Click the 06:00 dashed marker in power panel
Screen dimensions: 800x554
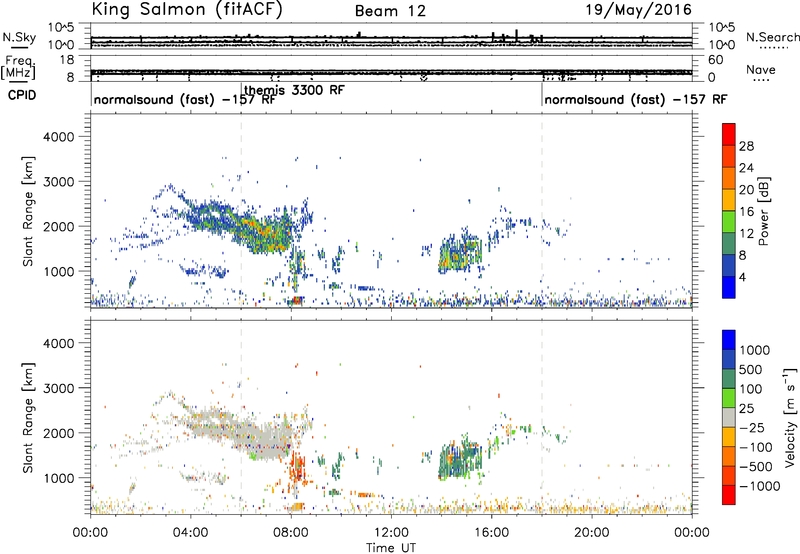click(x=241, y=210)
